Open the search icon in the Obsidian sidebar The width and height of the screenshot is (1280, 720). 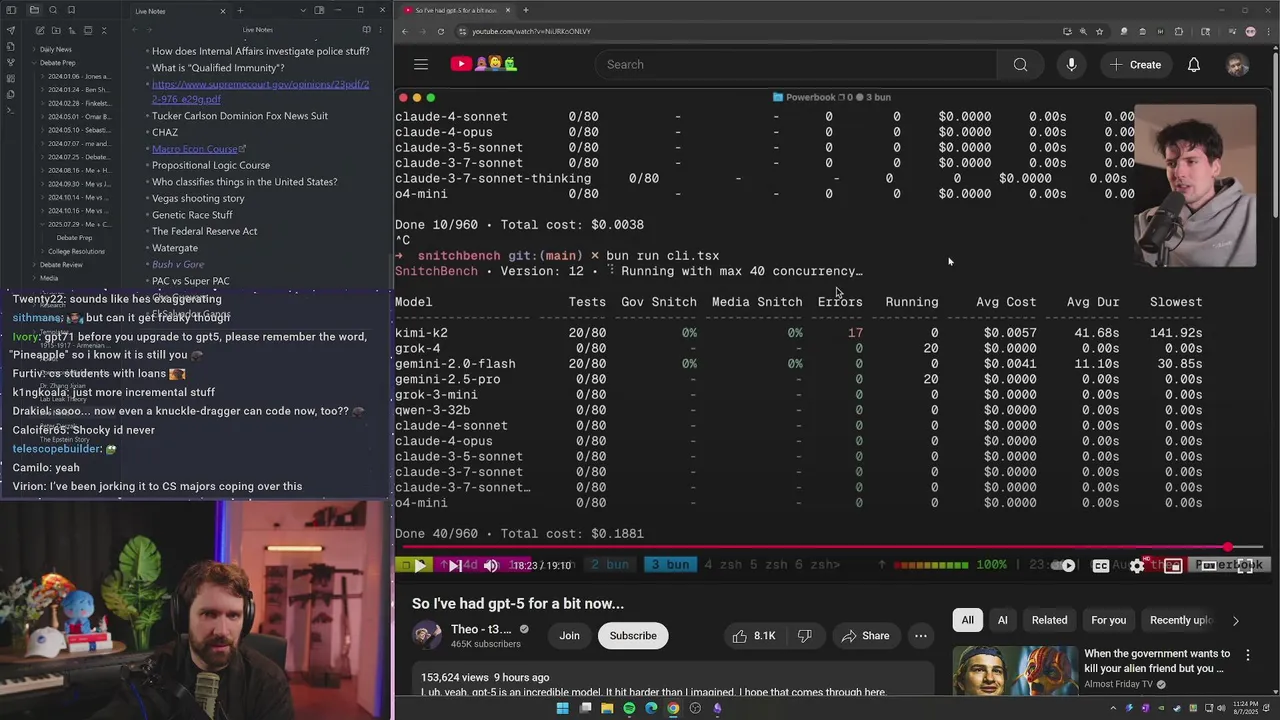click(x=53, y=10)
